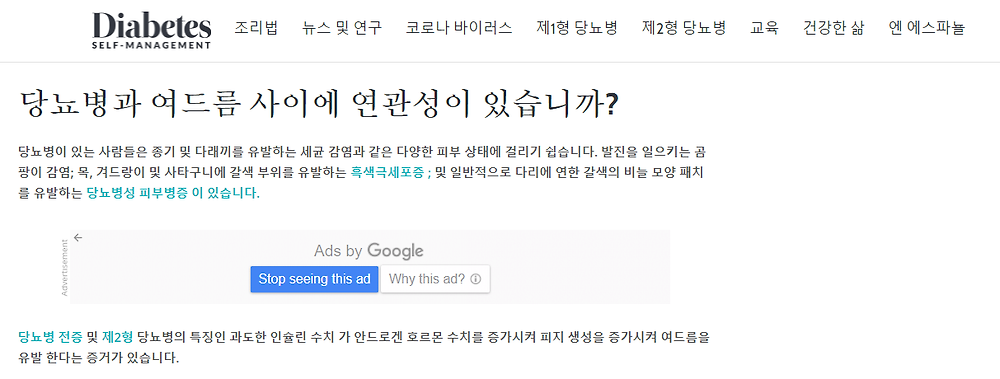Image resolution: width=1000 pixels, height=379 pixels.
Task: Switch to Spanish via 엔 에스파뇰
Action: coord(927,28)
